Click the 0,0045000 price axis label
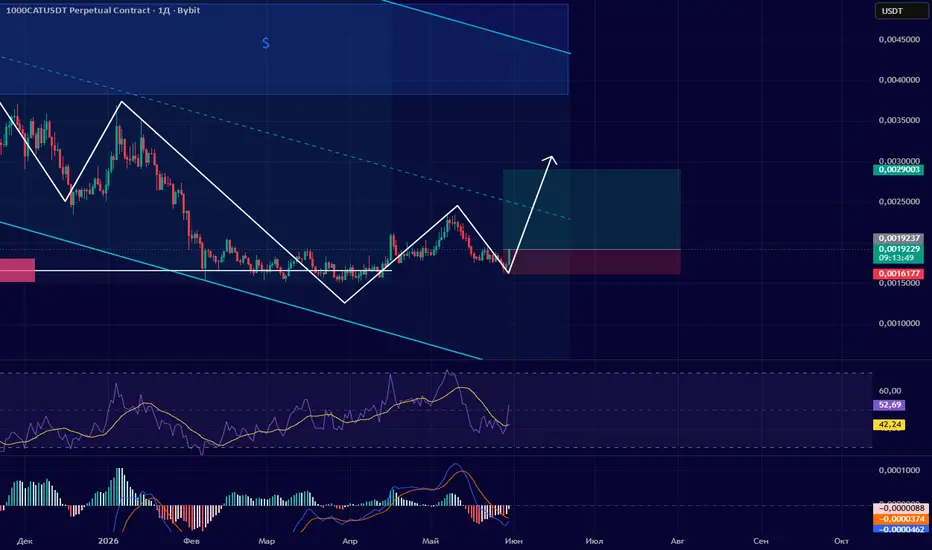932x550 pixels. pyautogui.click(x=899, y=39)
